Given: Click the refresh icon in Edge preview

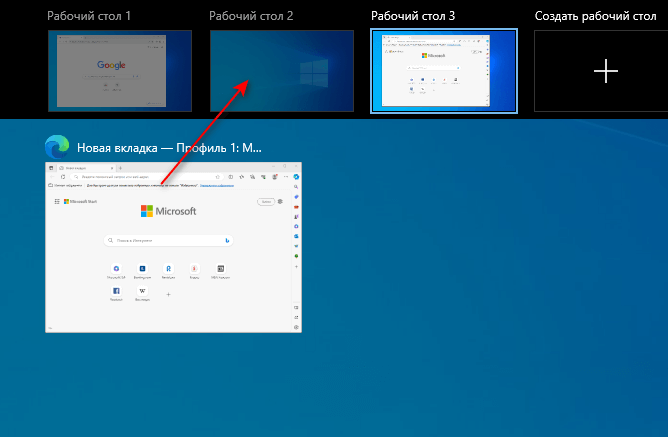Looking at the screenshot, I should coord(63,177).
